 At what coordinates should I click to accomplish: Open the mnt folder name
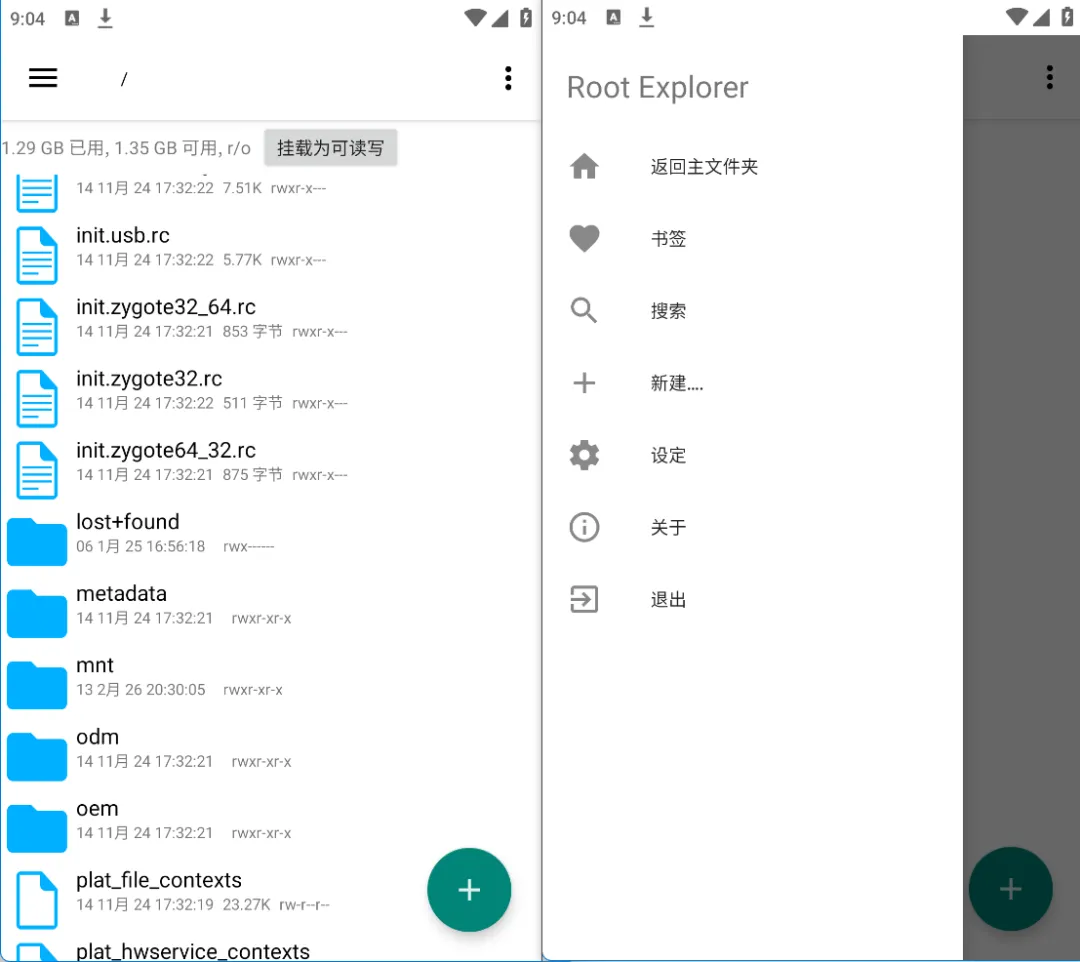pos(95,665)
